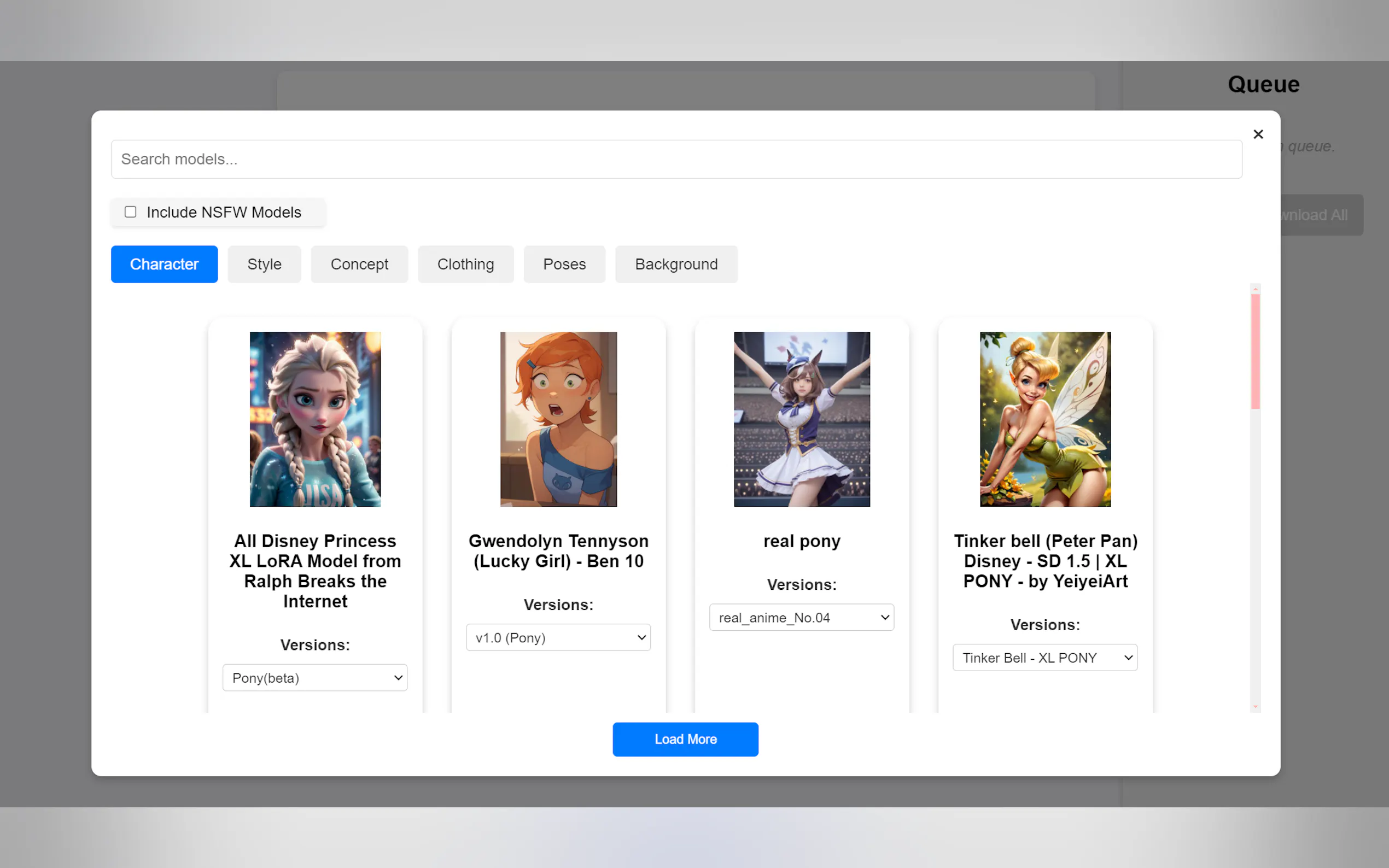
Task: Expand the Tinker Bell - XL PONY dropdown
Action: tap(1044, 658)
